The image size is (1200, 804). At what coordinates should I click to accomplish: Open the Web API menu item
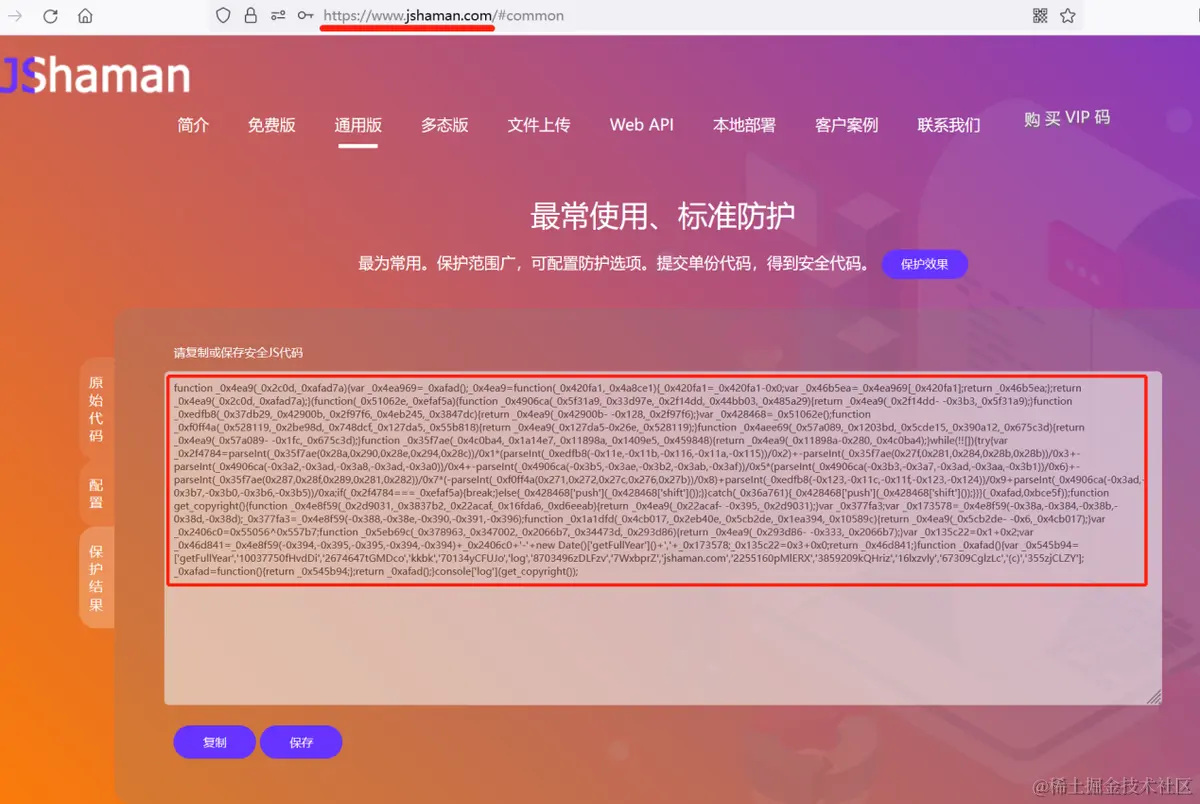(x=642, y=125)
